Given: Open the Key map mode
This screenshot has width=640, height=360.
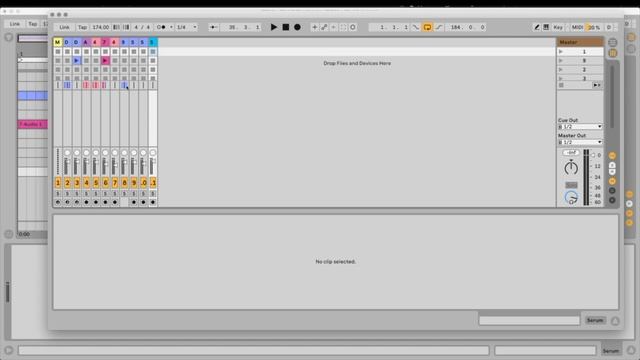Looking at the screenshot, I should 558,27.
